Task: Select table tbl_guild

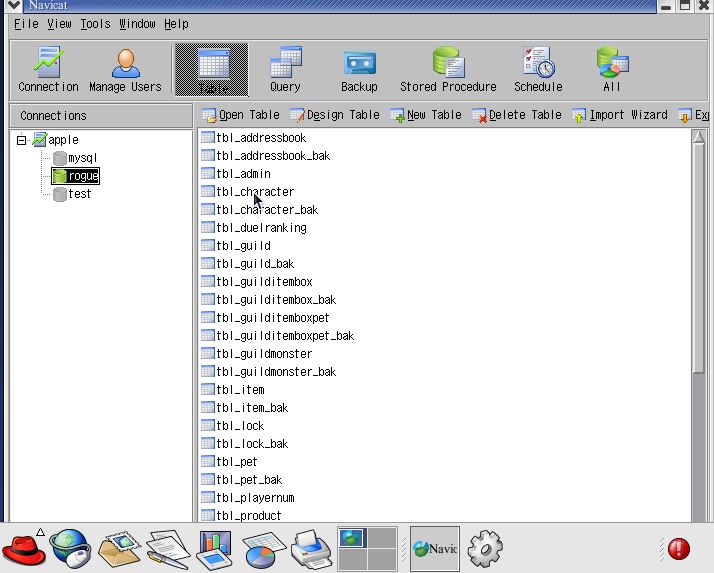Action: tap(236, 246)
